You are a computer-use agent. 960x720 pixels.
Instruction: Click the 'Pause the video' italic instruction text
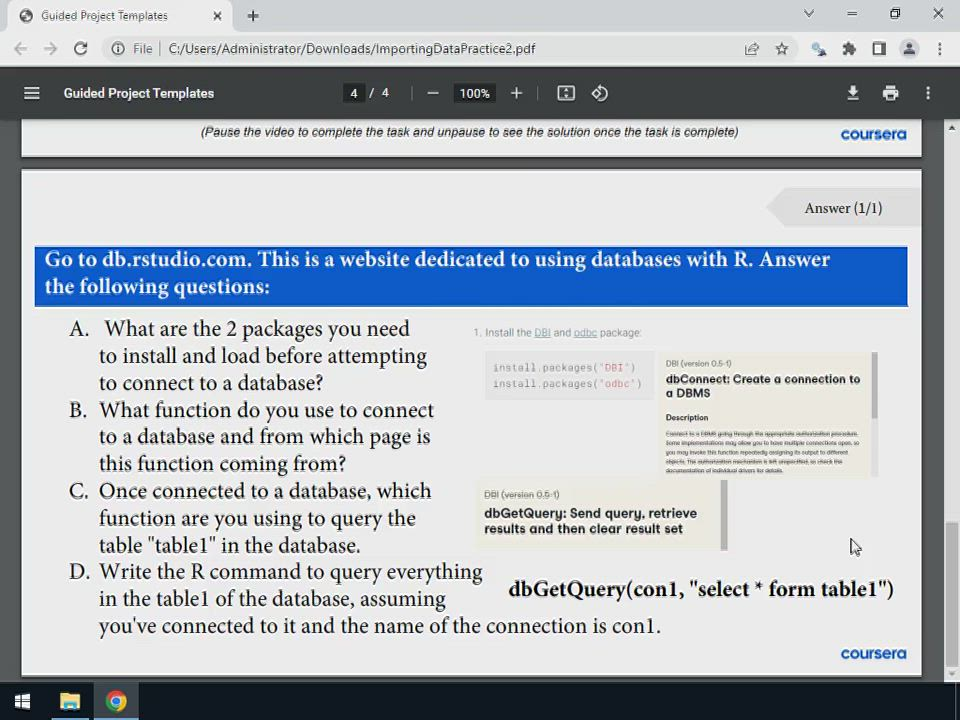coord(470,132)
